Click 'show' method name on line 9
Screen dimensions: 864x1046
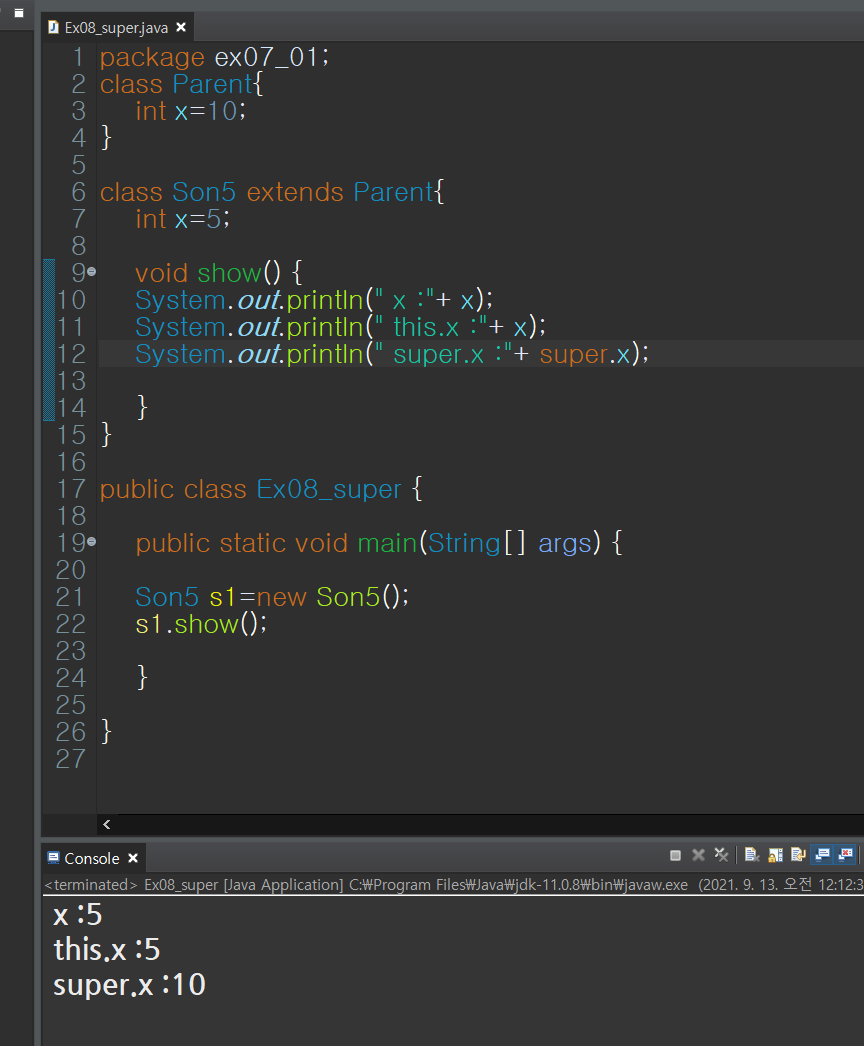coord(230,274)
